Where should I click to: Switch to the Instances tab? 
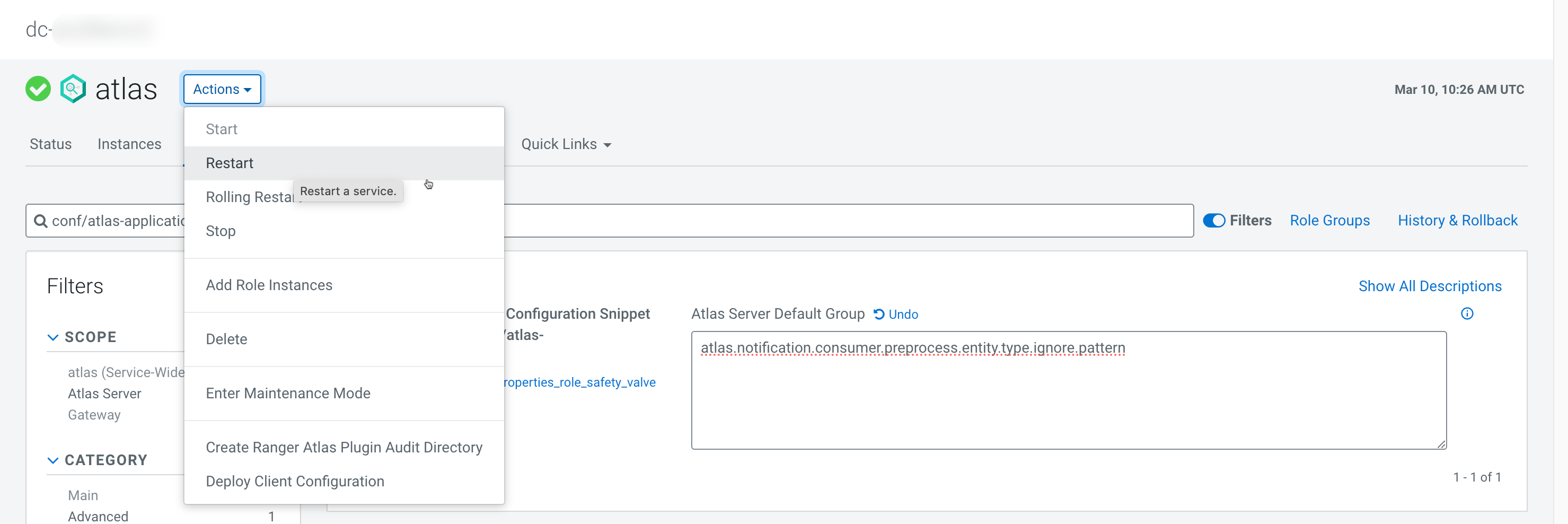[x=129, y=144]
